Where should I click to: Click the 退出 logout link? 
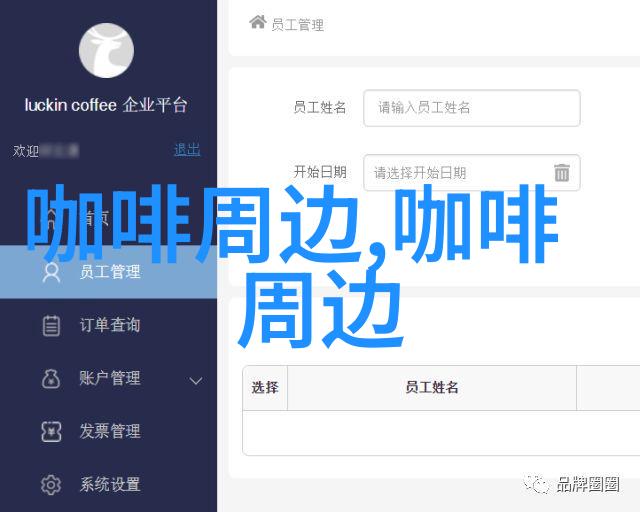[187, 150]
